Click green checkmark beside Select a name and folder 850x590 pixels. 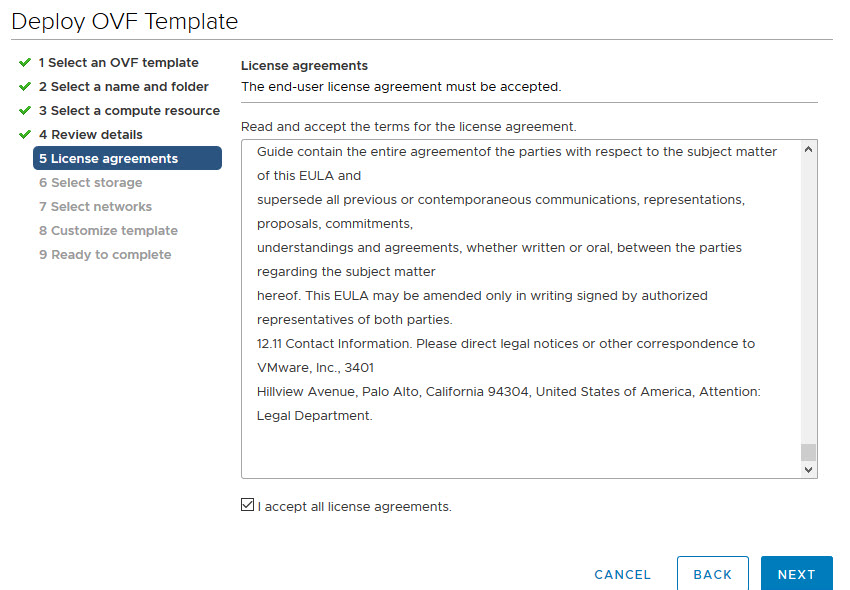(x=25, y=87)
